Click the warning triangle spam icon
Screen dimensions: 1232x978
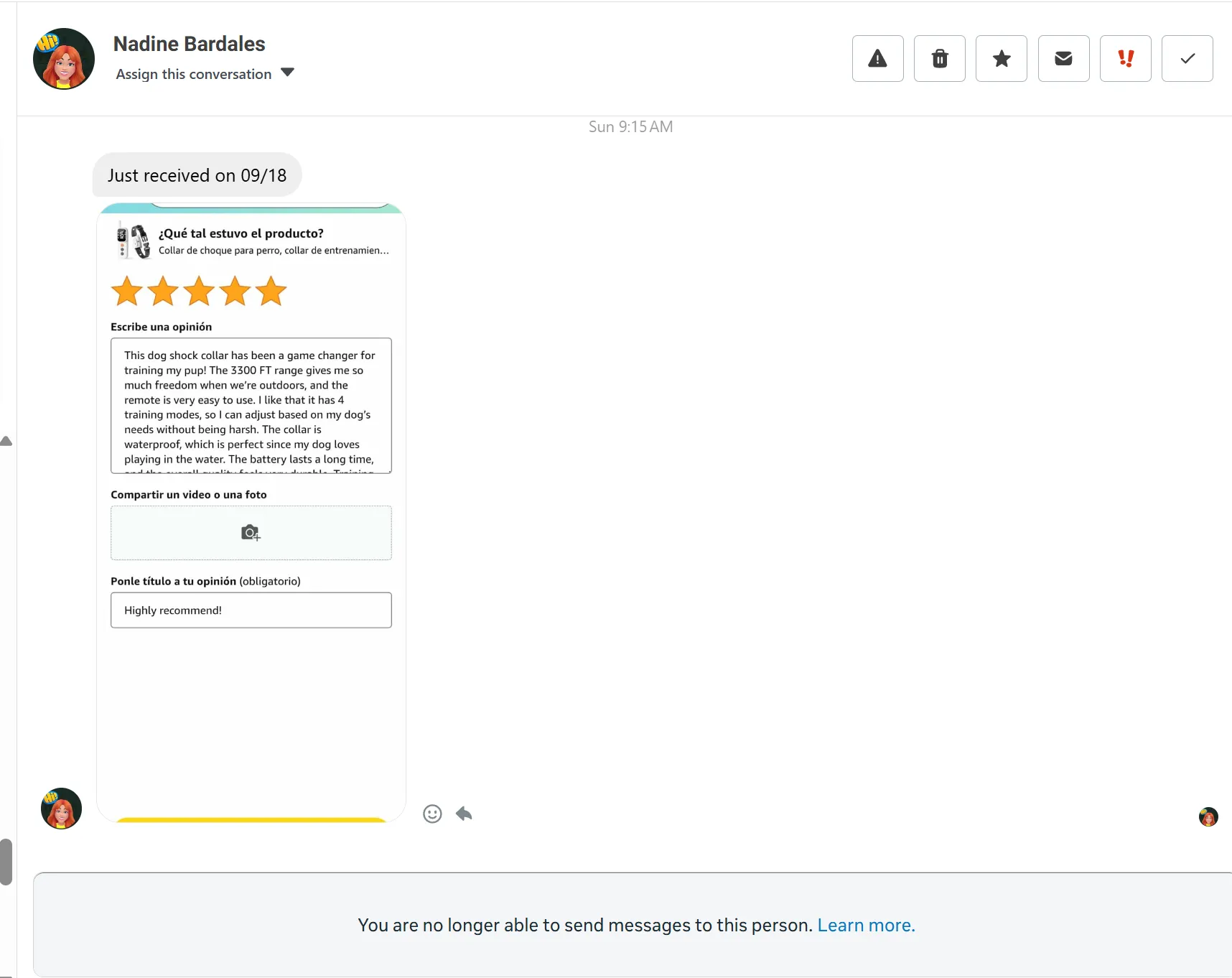(x=877, y=59)
